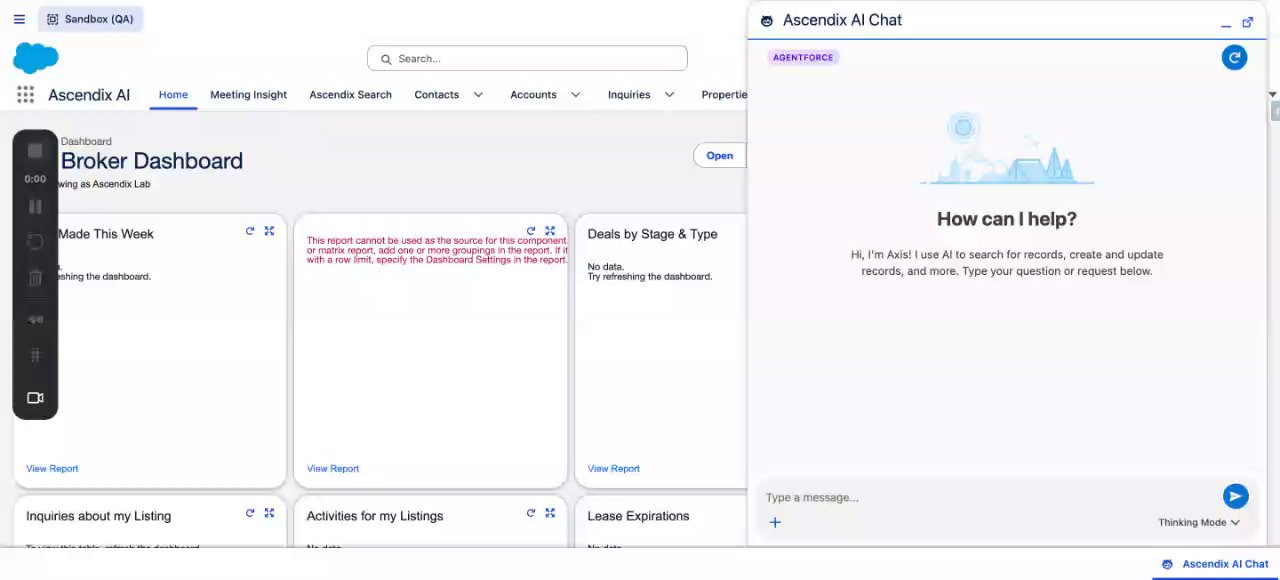This screenshot has width=1280, height=580.
Task: Refresh the card with the red report error
Action: pyautogui.click(x=531, y=231)
